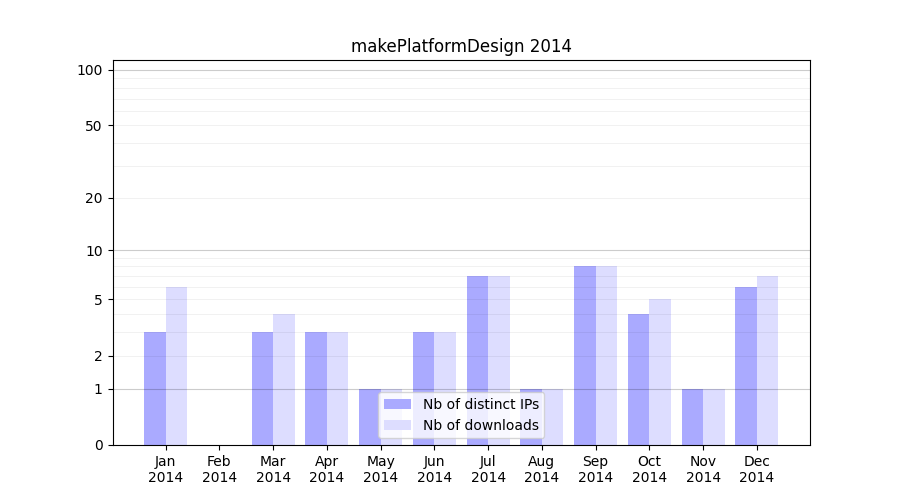The width and height of the screenshot is (900, 500).
Task: Click the 'Feb 2014' x-axis label
Action: click(219, 469)
